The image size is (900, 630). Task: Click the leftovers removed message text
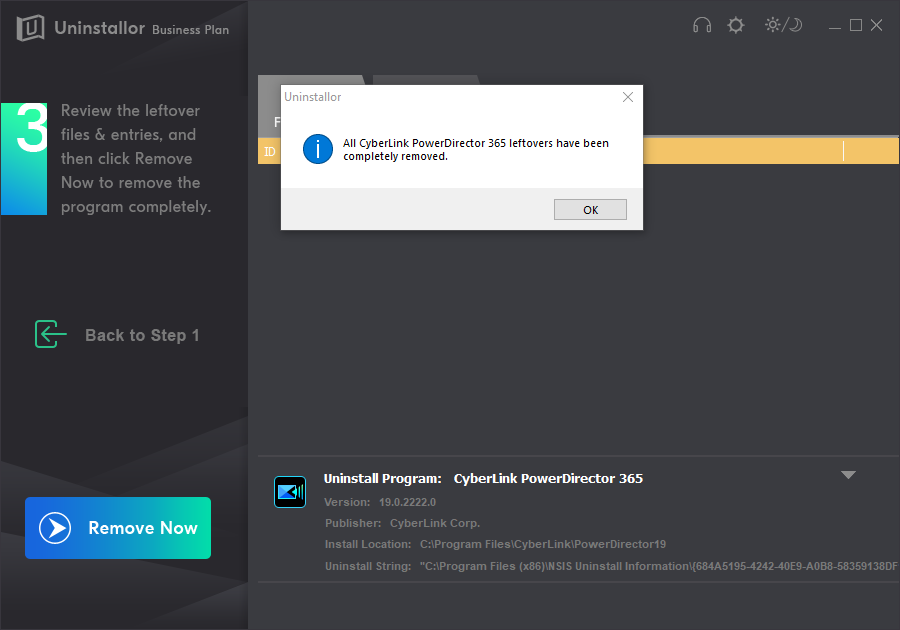point(476,150)
